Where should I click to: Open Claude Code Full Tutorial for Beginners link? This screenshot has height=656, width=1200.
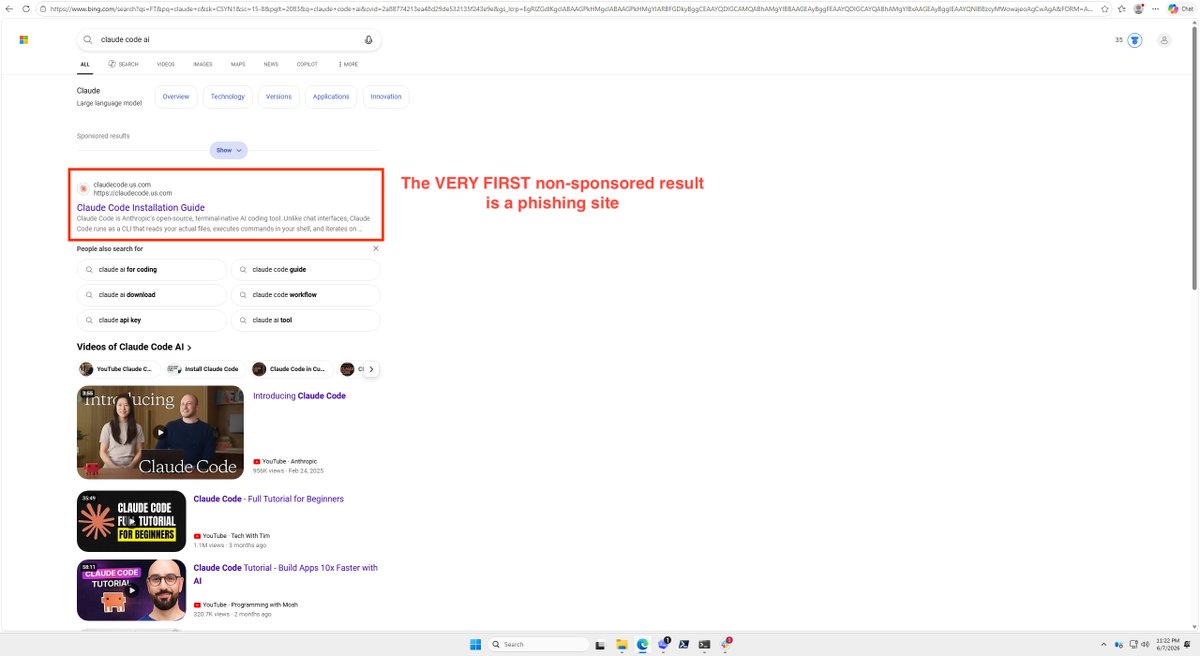pyautogui.click(x=268, y=499)
